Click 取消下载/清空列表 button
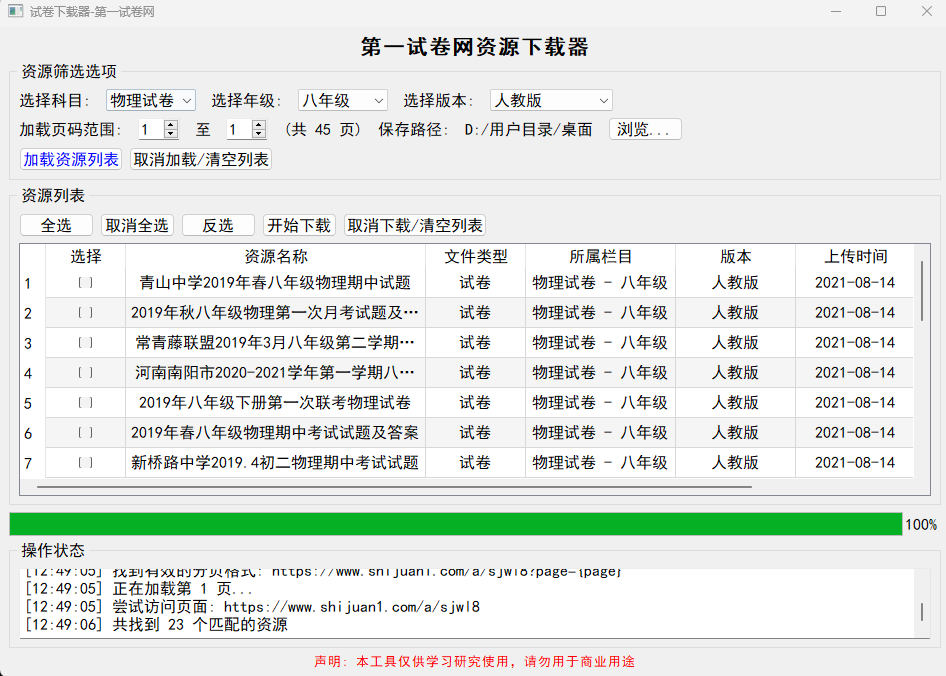This screenshot has width=946, height=676. (415, 225)
